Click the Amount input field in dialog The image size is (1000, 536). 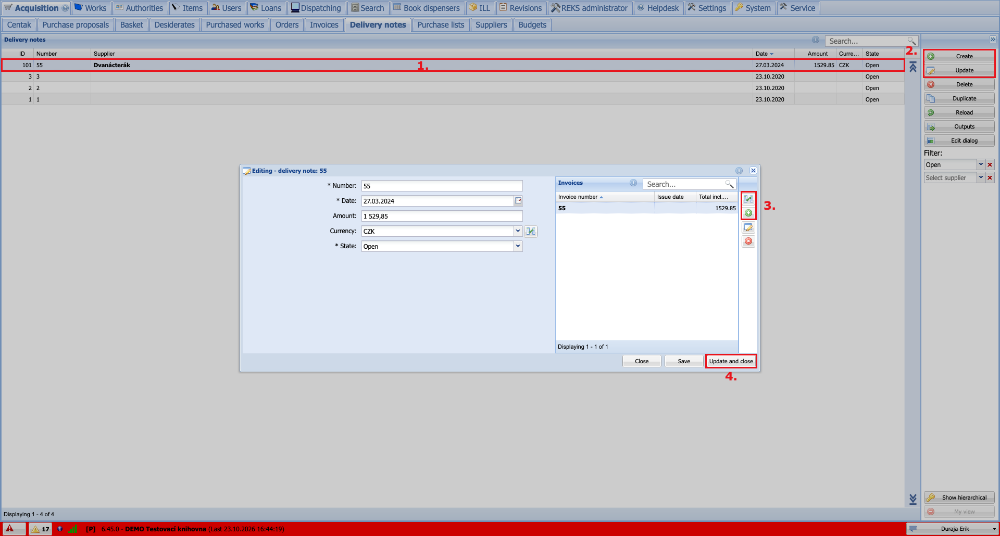point(441,216)
